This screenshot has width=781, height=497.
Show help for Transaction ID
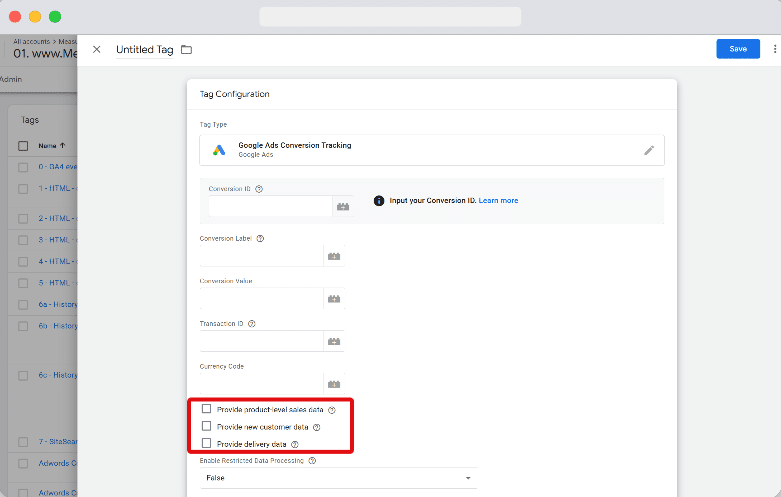point(252,324)
